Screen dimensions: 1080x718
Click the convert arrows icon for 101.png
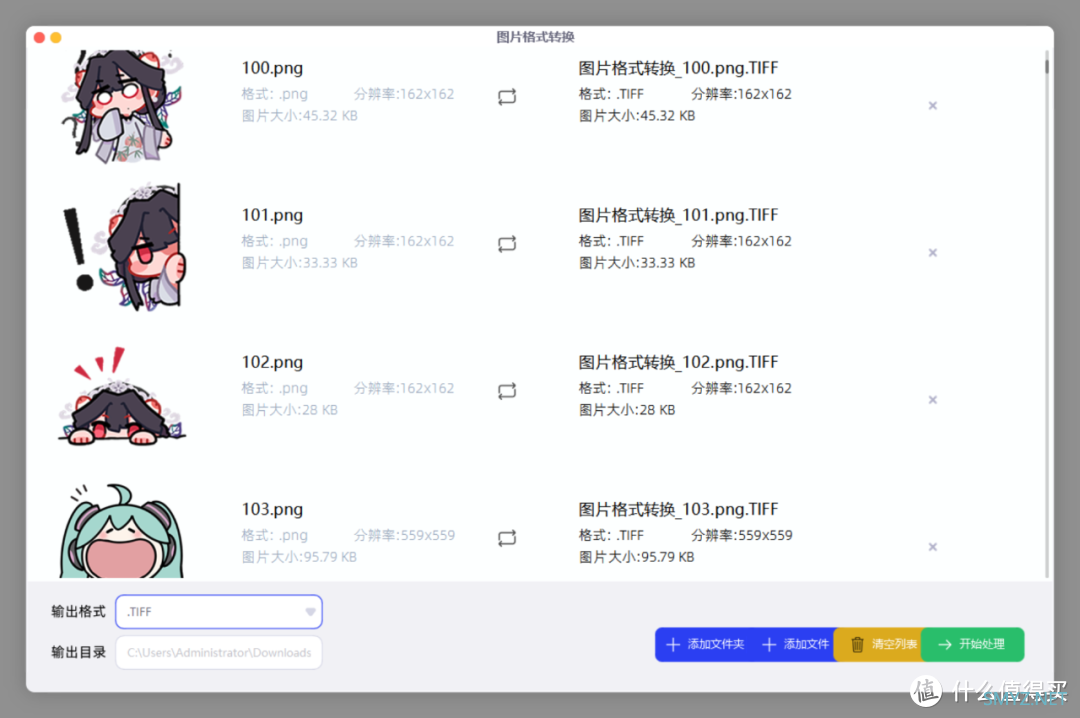pyautogui.click(x=507, y=244)
